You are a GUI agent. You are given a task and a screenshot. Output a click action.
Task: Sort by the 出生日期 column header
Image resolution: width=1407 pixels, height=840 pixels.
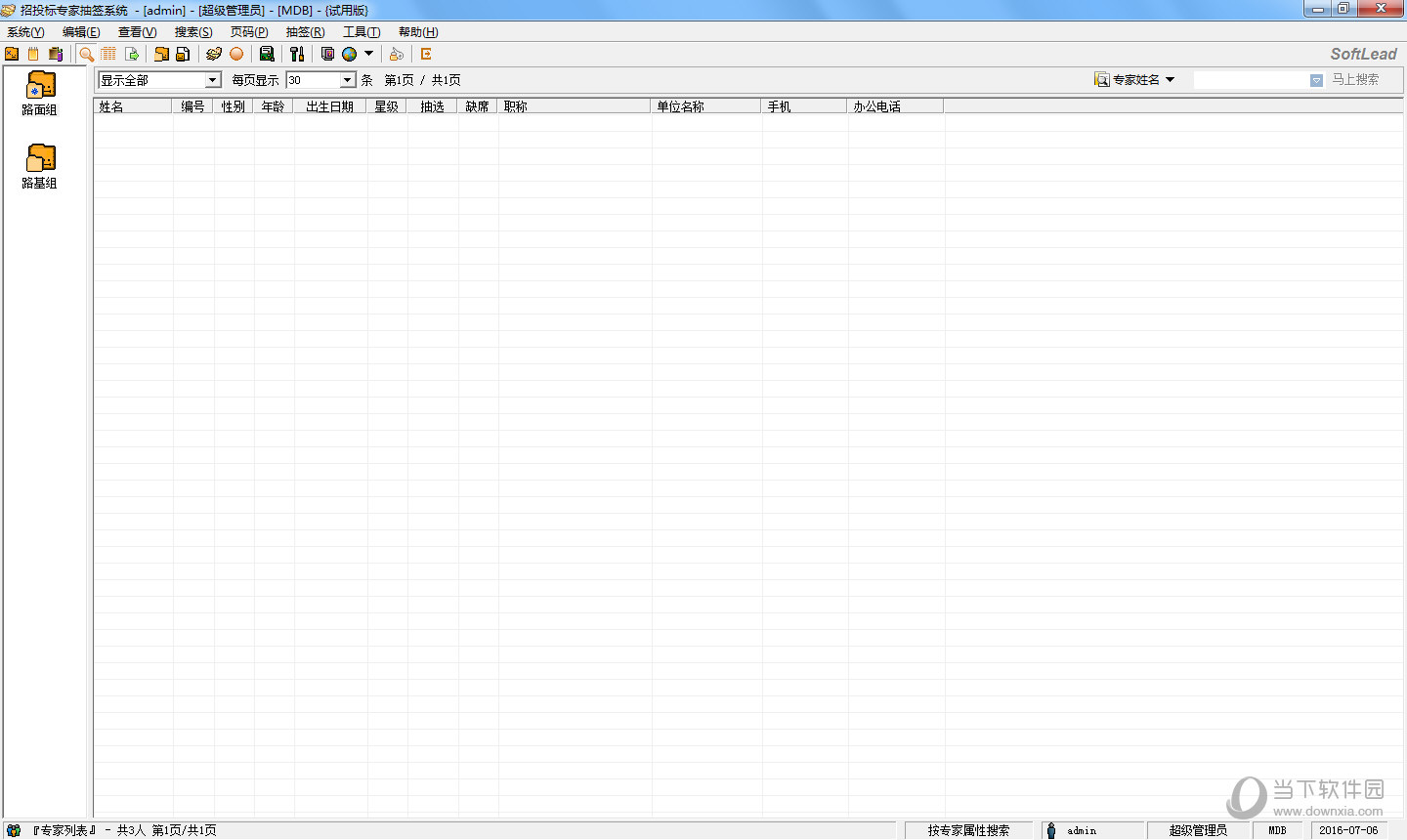pos(330,106)
